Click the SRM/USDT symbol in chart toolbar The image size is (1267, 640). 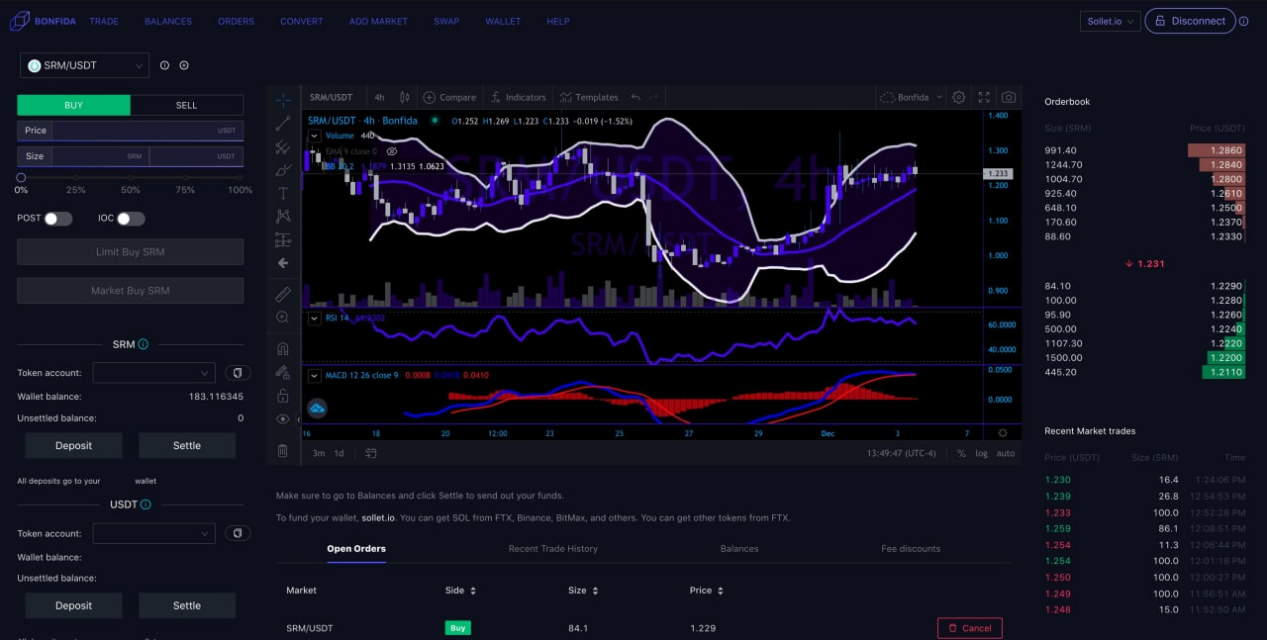pyautogui.click(x=331, y=97)
